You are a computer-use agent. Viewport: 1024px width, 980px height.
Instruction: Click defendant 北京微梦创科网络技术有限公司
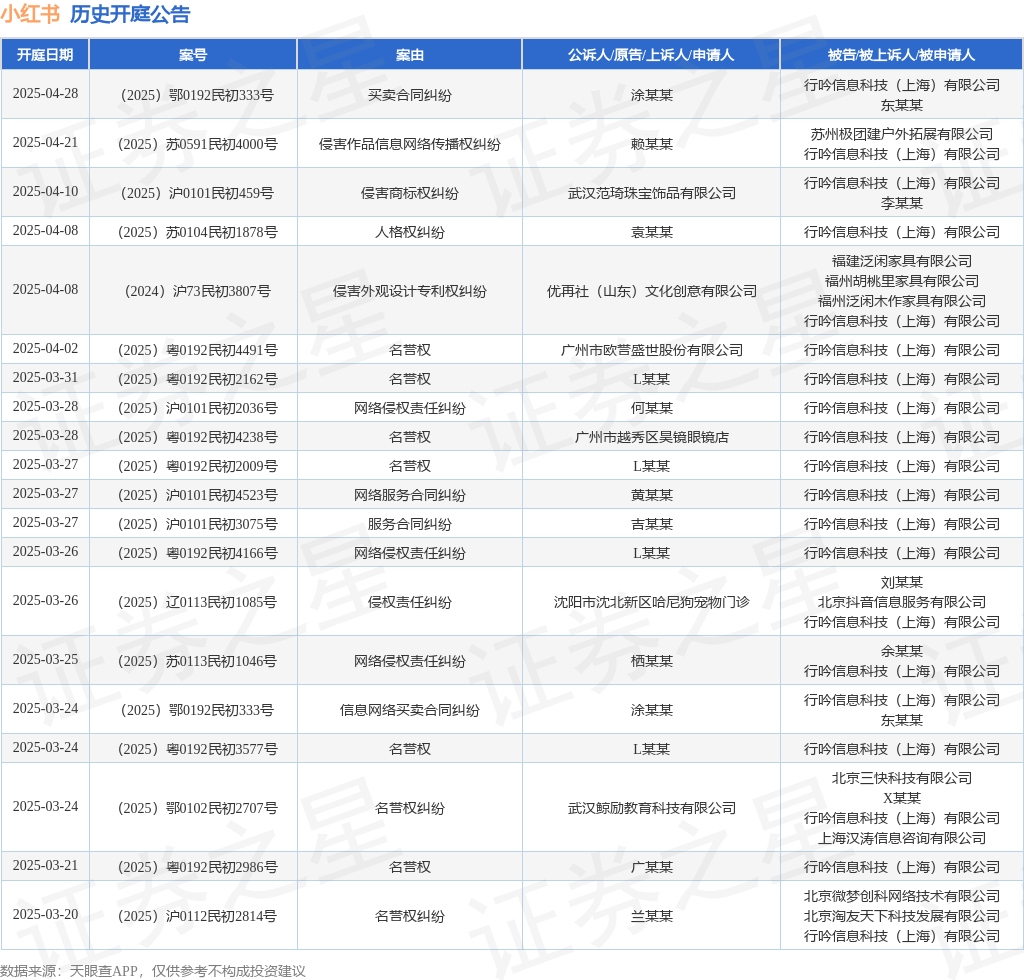coord(901,896)
